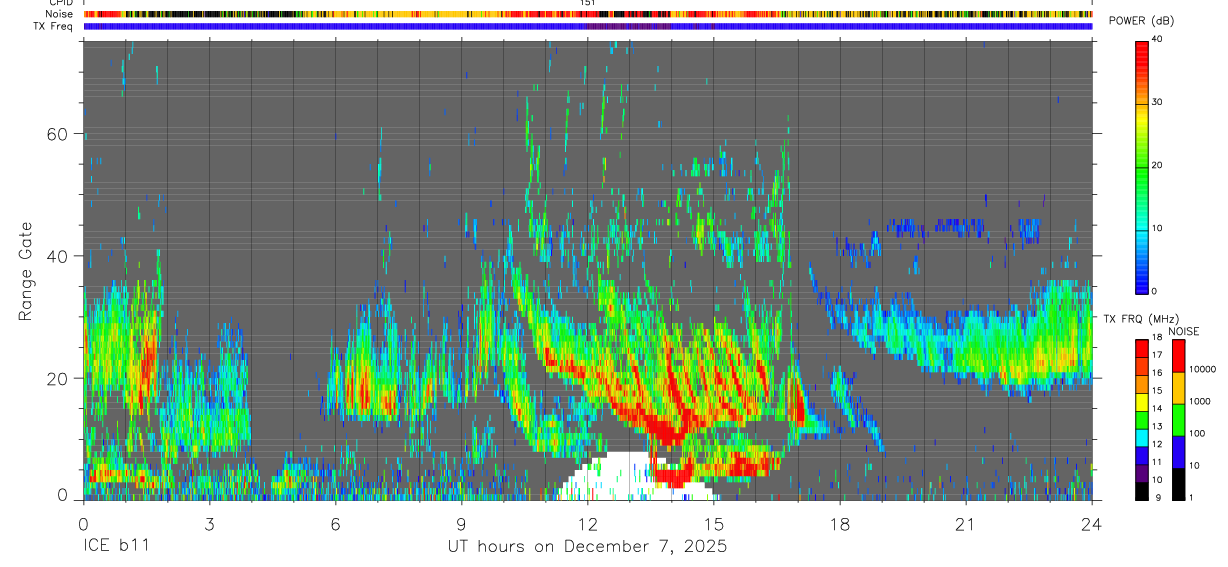This screenshot has width=1228, height=567.
Task: Pick the red 17–18 MHz frequency swatch
Action: click(1141, 349)
